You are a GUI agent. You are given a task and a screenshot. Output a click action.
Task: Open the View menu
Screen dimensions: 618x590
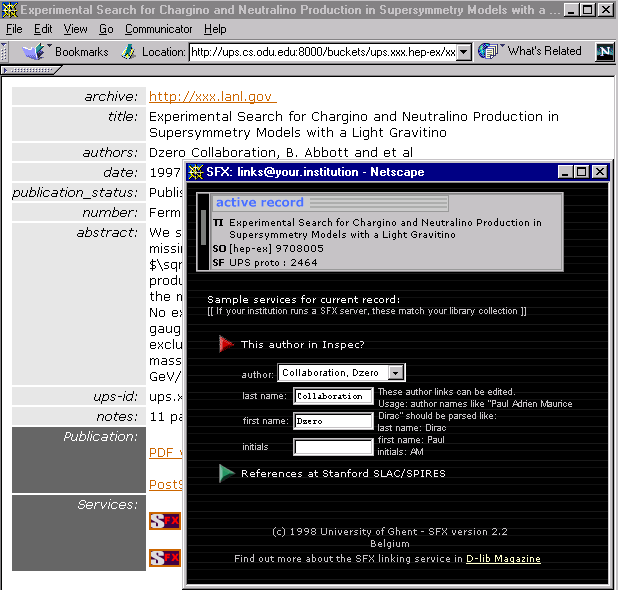pyautogui.click(x=75, y=29)
